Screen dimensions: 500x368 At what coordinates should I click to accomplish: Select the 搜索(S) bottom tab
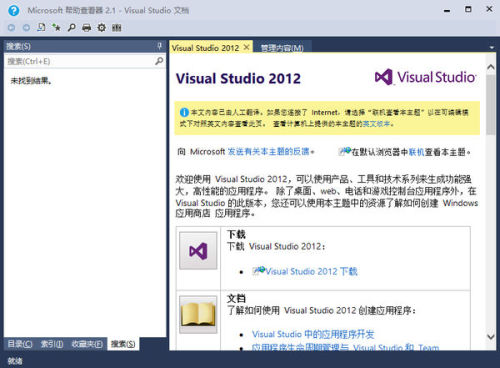[123, 344]
